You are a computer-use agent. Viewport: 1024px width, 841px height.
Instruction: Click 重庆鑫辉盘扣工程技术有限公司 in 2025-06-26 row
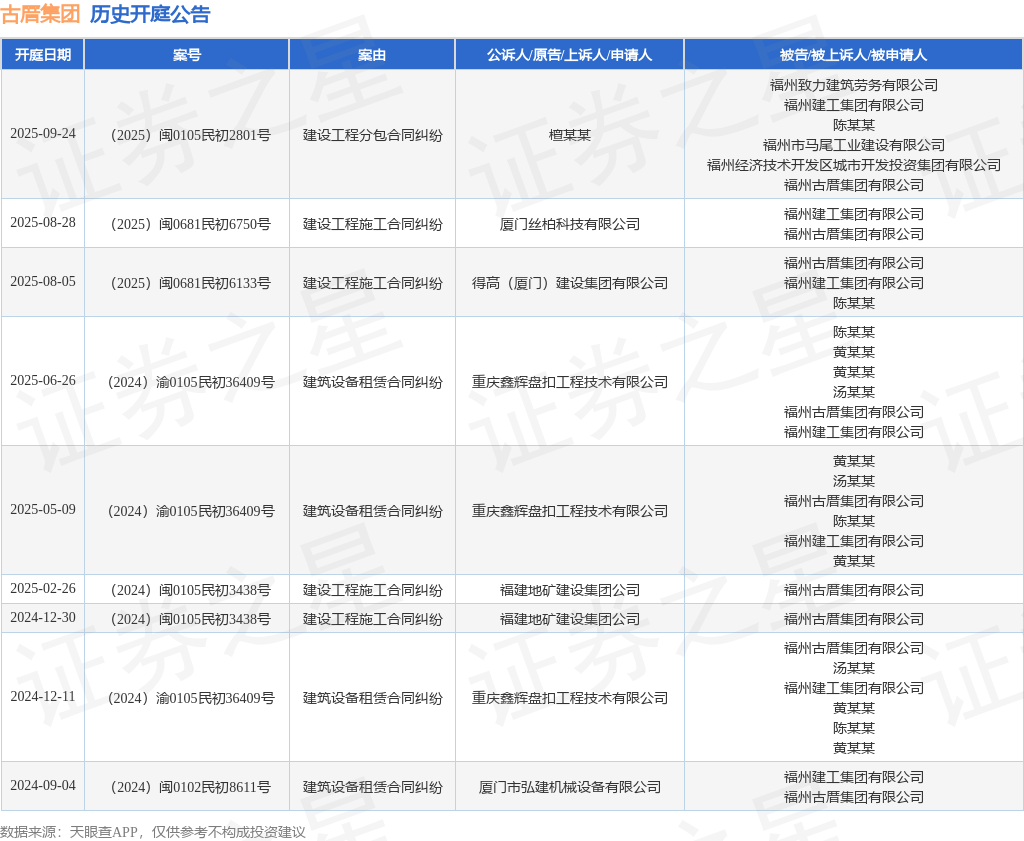point(569,382)
